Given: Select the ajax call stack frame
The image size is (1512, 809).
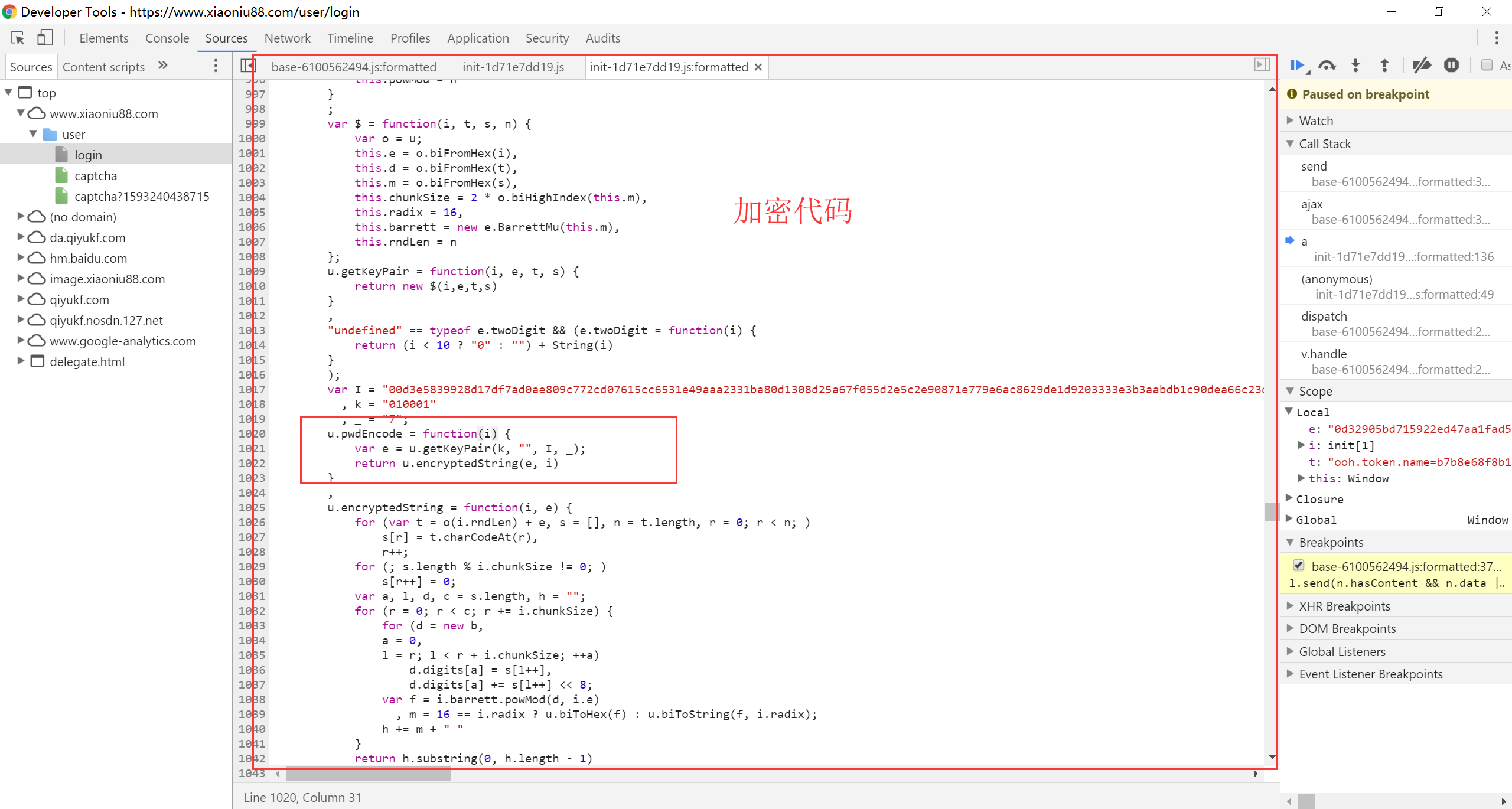Looking at the screenshot, I should pyautogui.click(x=1312, y=204).
